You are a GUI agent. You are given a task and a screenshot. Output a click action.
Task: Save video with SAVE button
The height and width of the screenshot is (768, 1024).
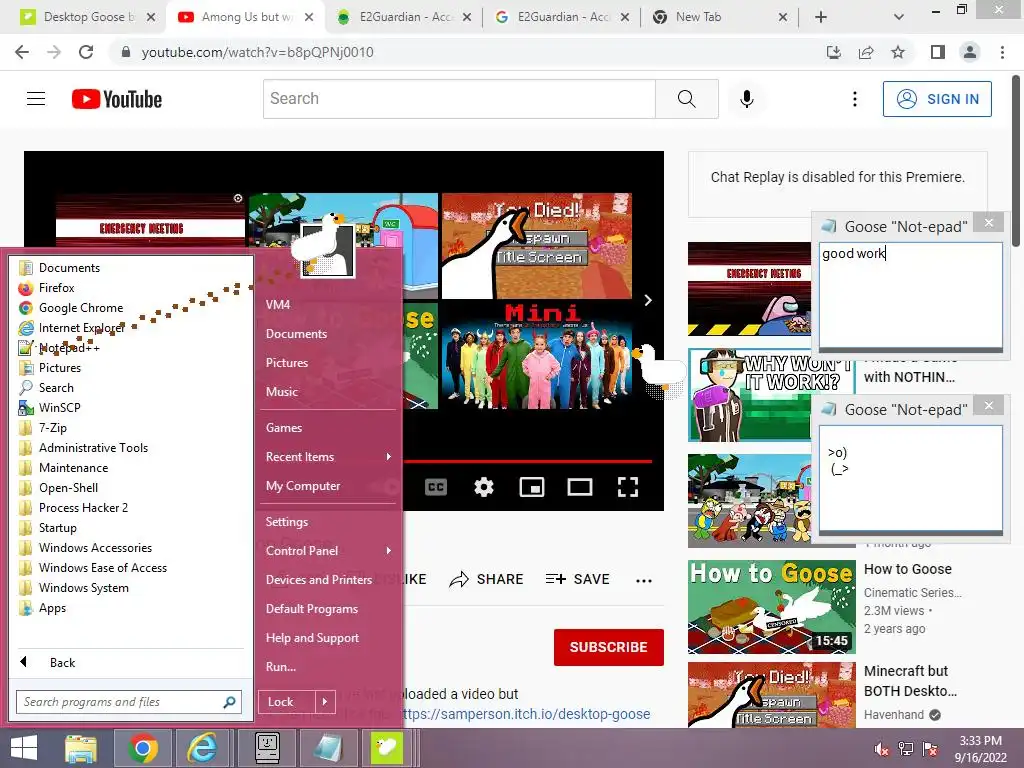(577, 579)
